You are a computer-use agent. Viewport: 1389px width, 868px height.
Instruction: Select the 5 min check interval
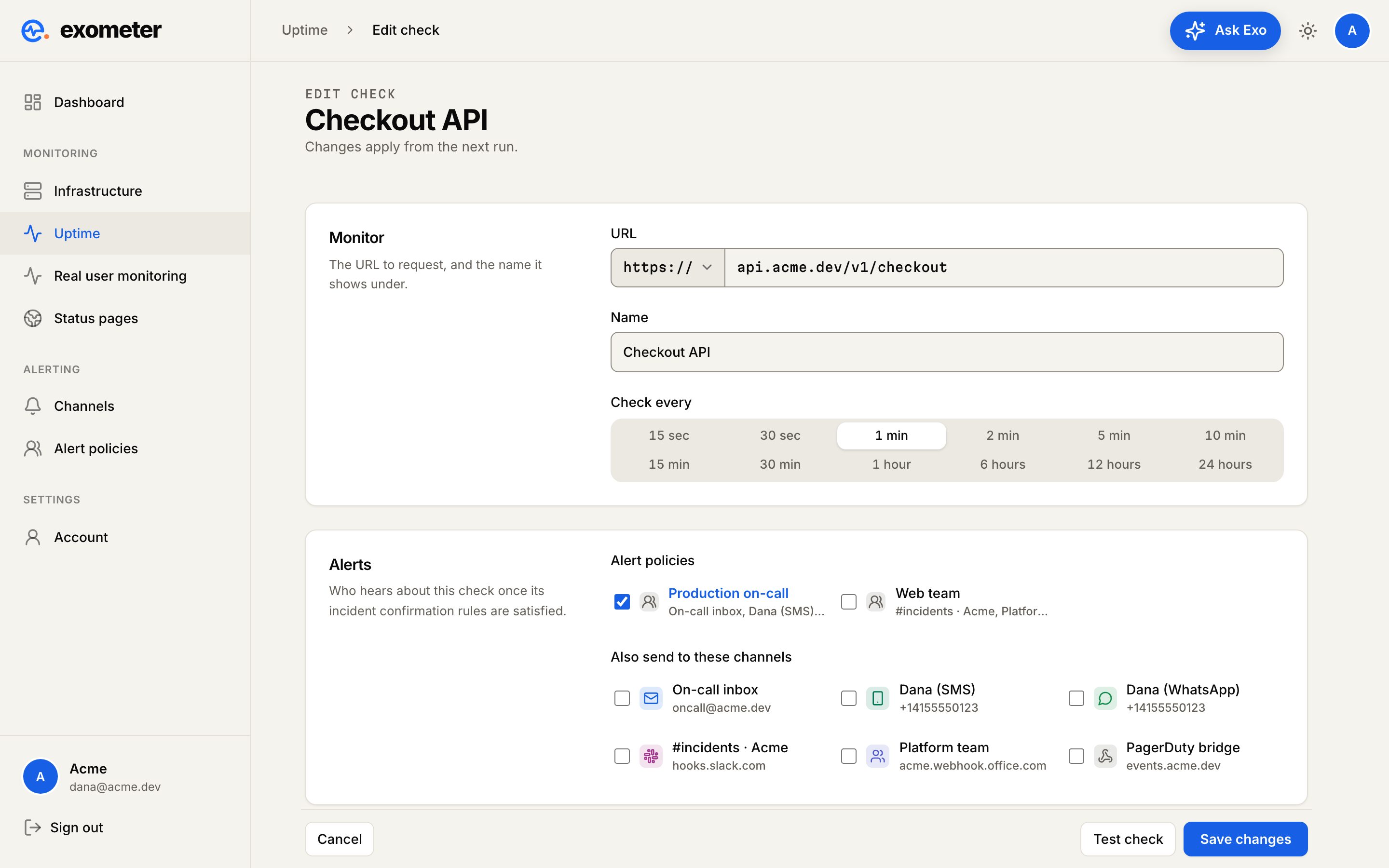(1114, 436)
